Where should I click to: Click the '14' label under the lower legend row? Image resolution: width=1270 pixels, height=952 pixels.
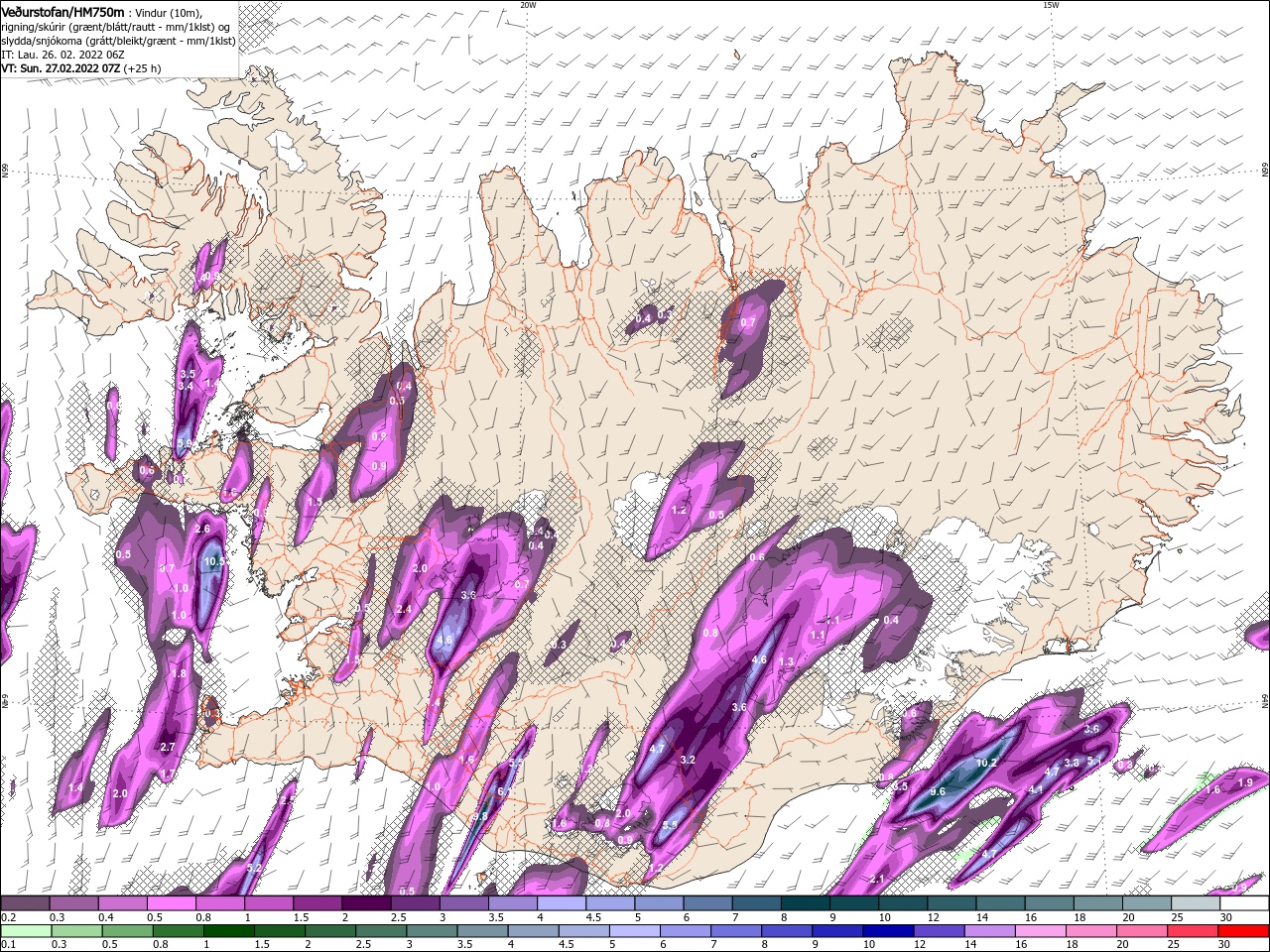pos(970,945)
